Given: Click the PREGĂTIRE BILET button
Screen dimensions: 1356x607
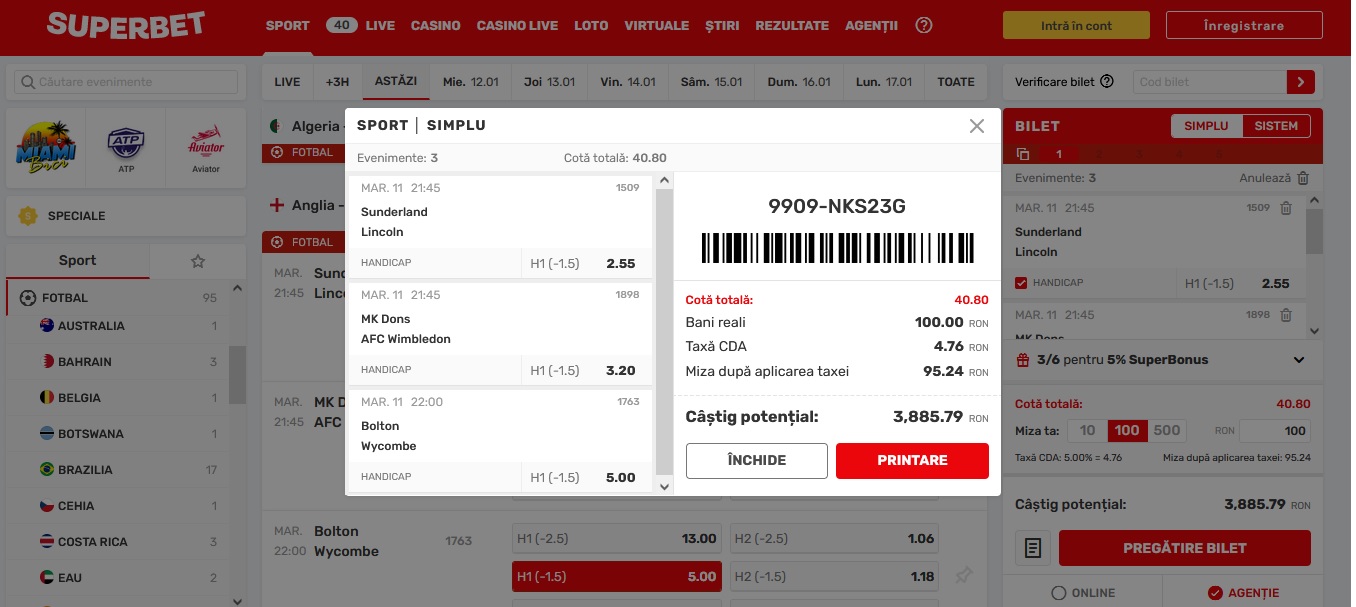Looking at the screenshot, I should tap(1184, 548).
